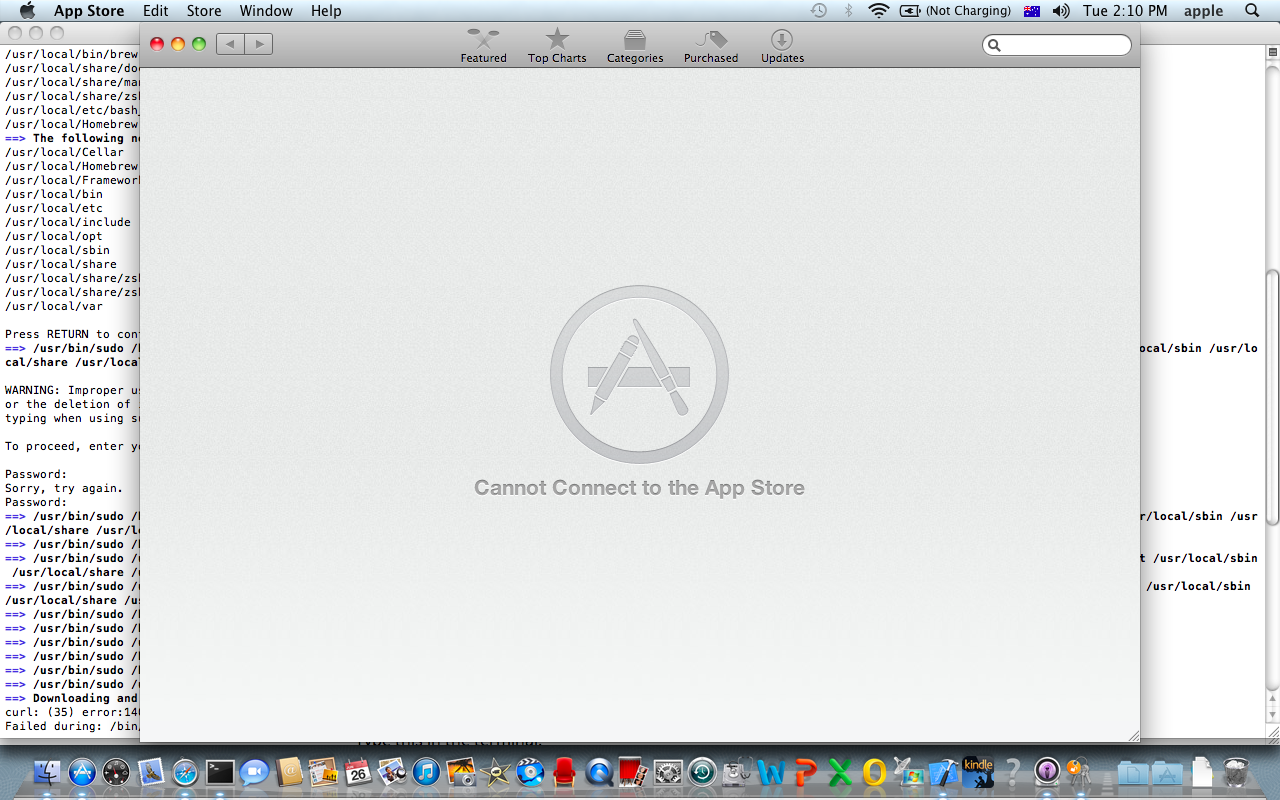Open Time Machine from the Dock
The image size is (1280, 800).
click(702, 772)
